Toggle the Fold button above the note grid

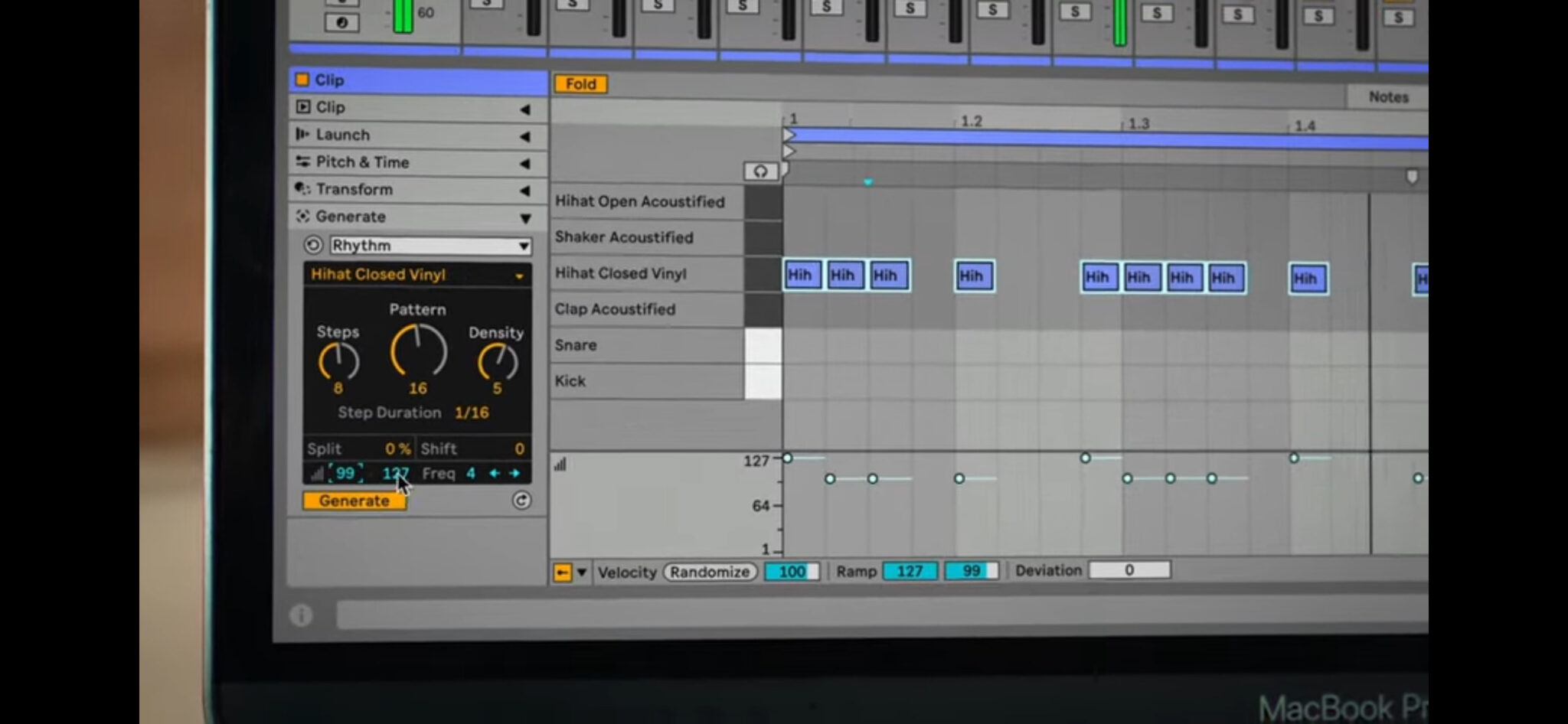pos(580,84)
